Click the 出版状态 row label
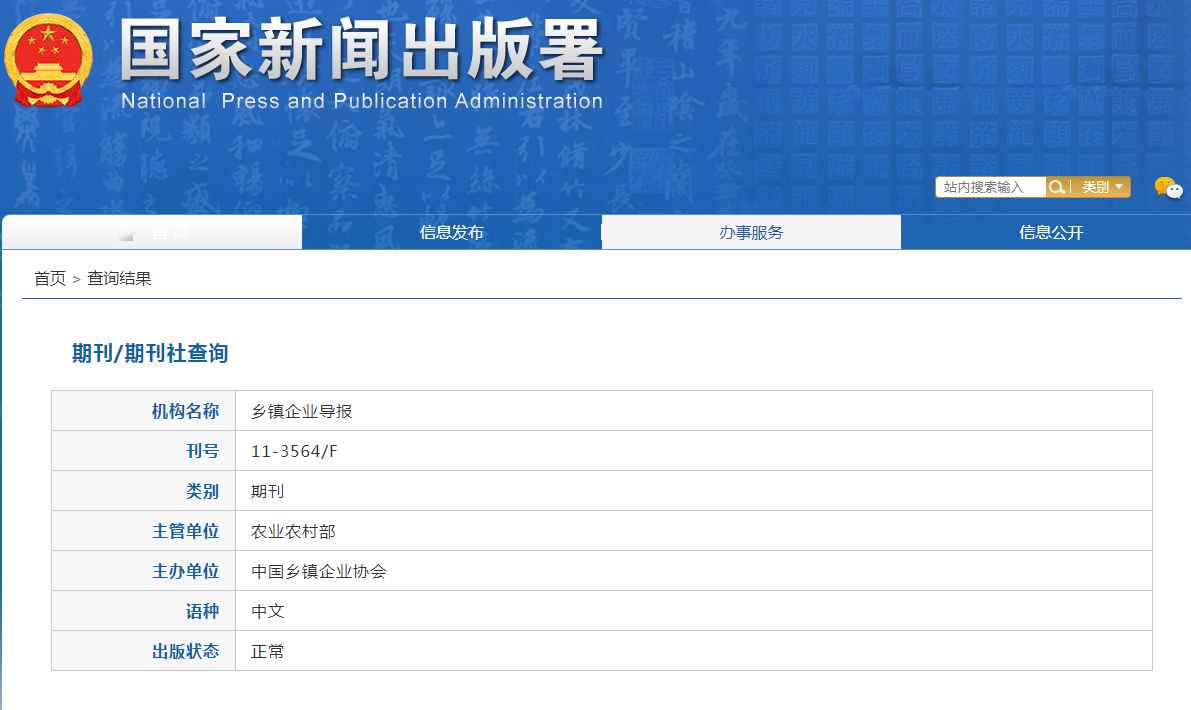The image size is (1191, 710). (x=185, y=651)
